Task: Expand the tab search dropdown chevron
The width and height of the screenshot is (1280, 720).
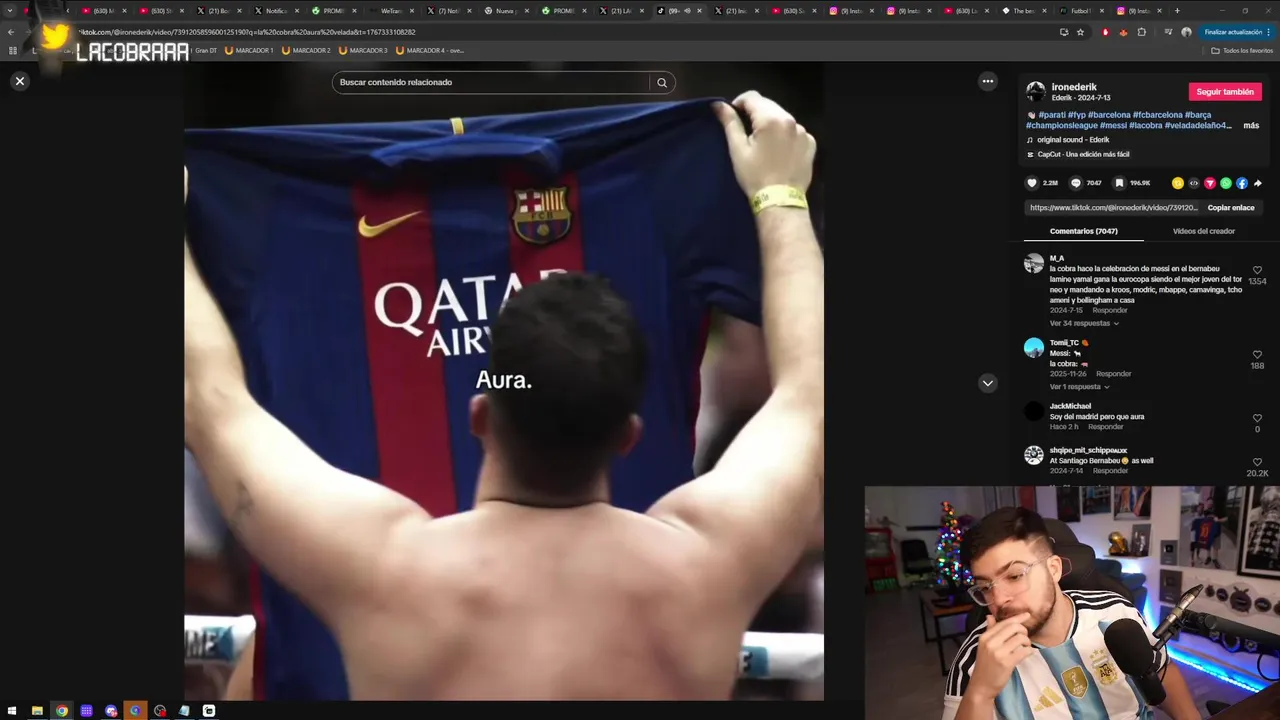Action: click(x=11, y=11)
